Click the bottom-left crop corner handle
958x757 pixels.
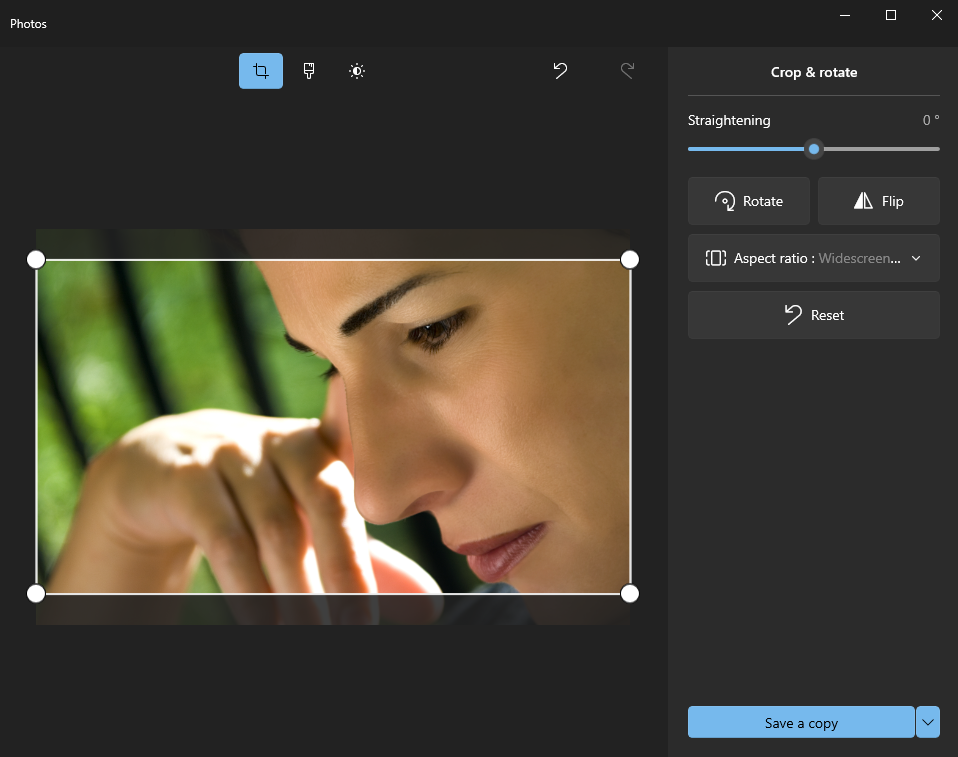[x=36, y=594]
